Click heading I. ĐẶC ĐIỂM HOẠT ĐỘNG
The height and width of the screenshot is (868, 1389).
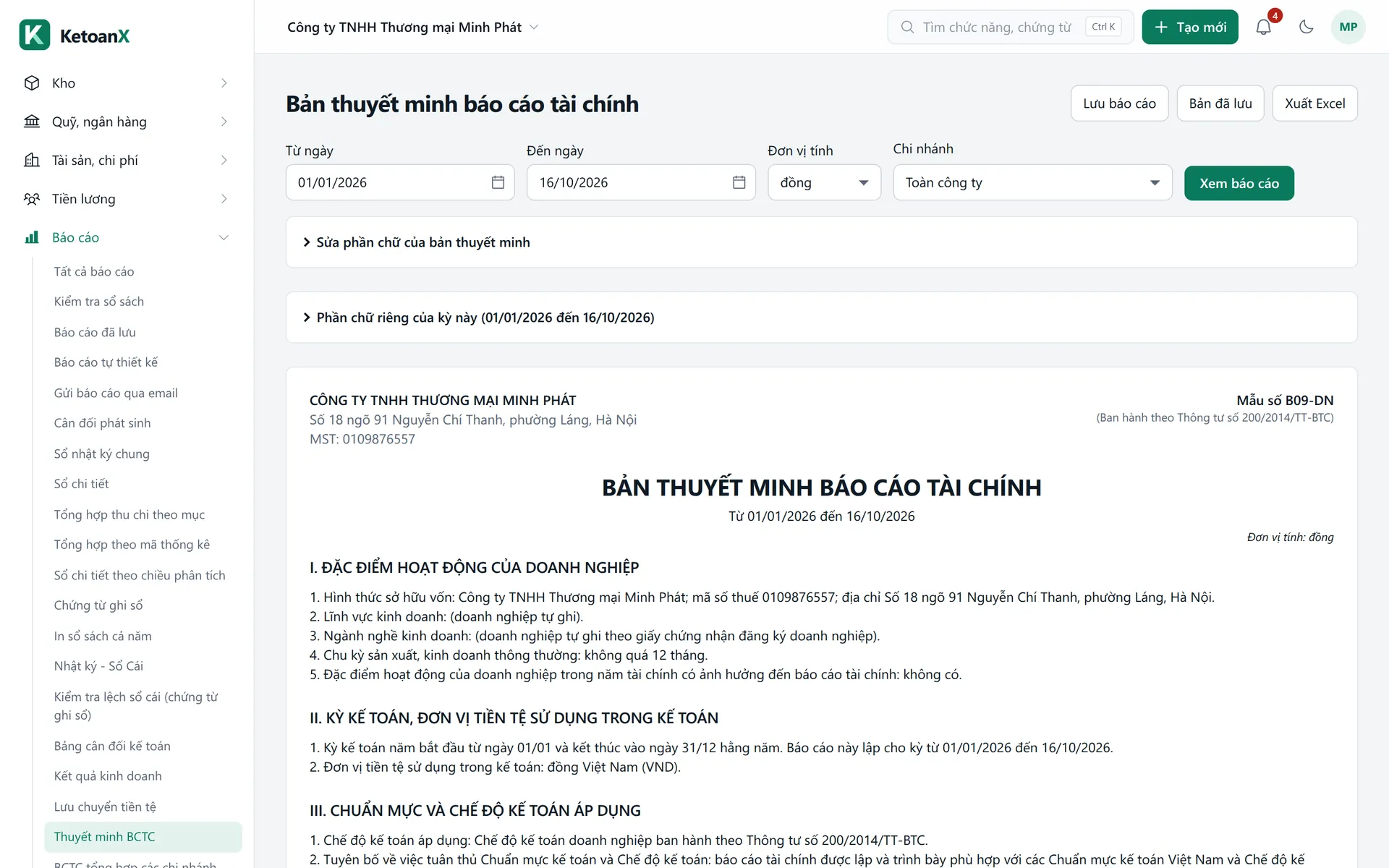click(475, 568)
